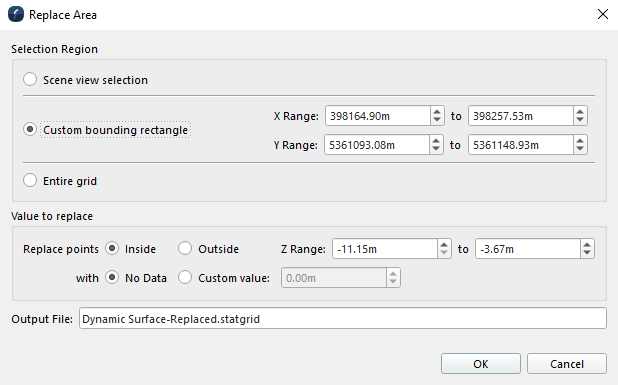The width and height of the screenshot is (618, 385).
Task: Click the Z Range field showing -3.67m
Action: 528,249
